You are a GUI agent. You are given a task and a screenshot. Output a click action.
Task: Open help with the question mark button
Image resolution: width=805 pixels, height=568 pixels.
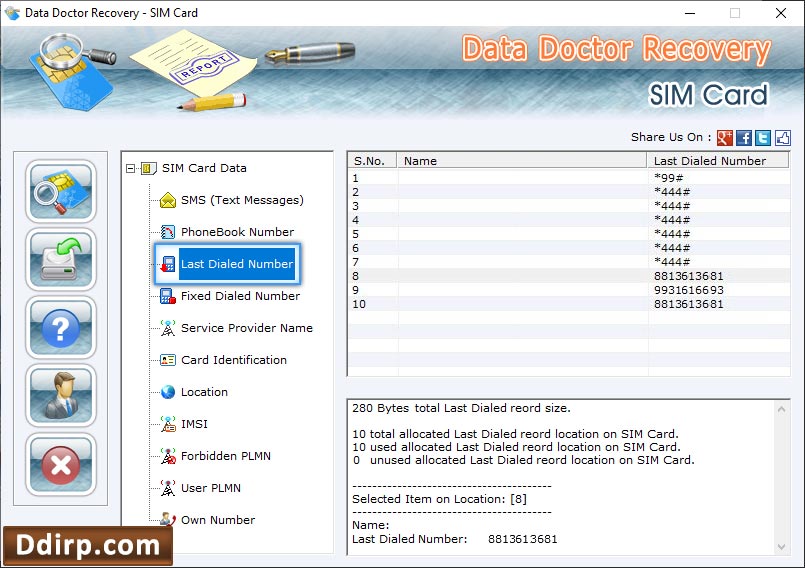pyautogui.click(x=61, y=328)
